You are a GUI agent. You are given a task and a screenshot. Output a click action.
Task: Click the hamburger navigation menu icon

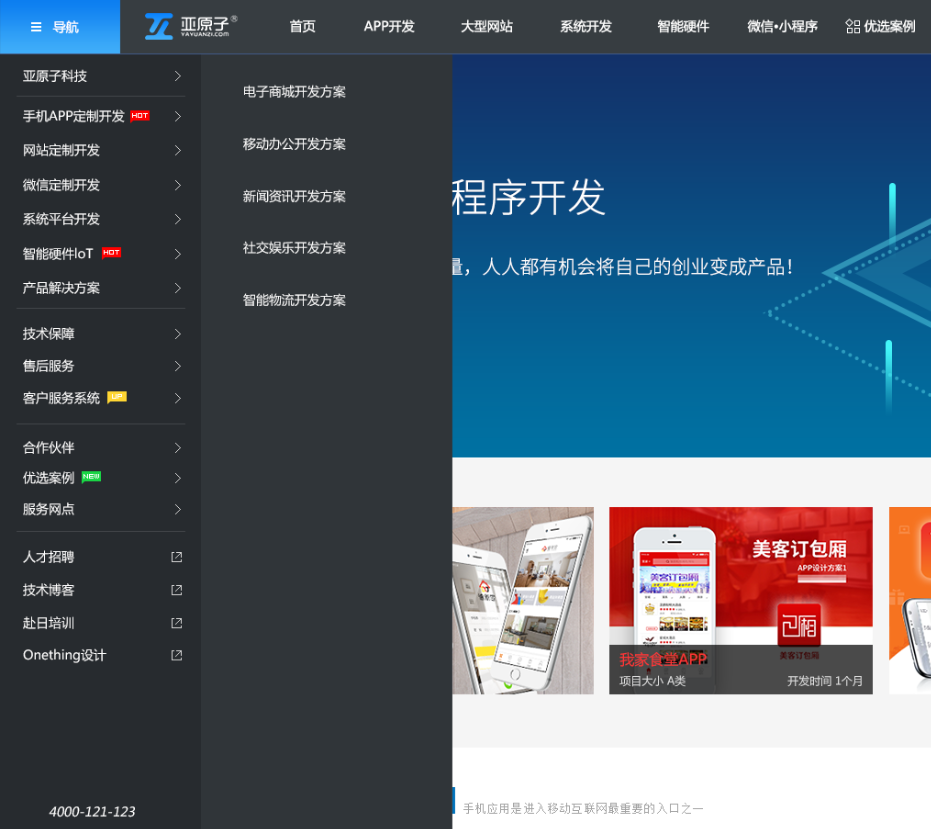click(36, 27)
